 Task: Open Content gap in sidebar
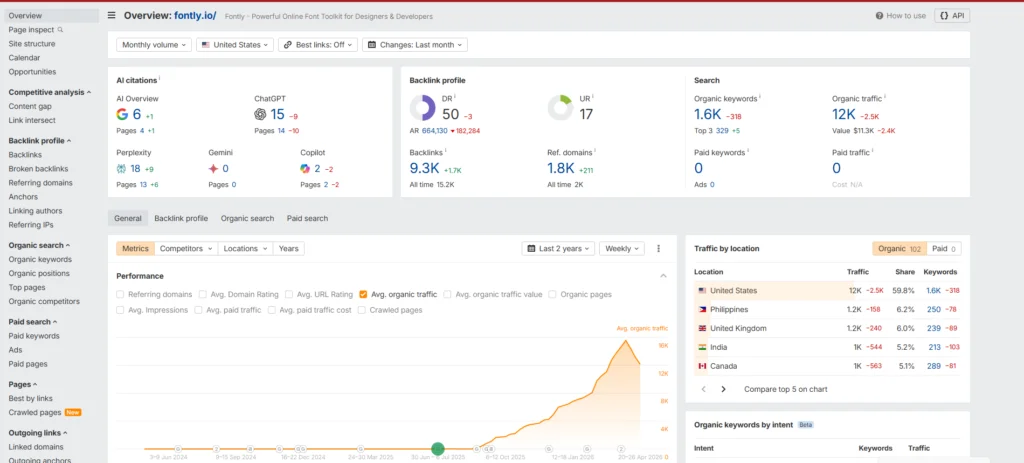tap(30, 106)
